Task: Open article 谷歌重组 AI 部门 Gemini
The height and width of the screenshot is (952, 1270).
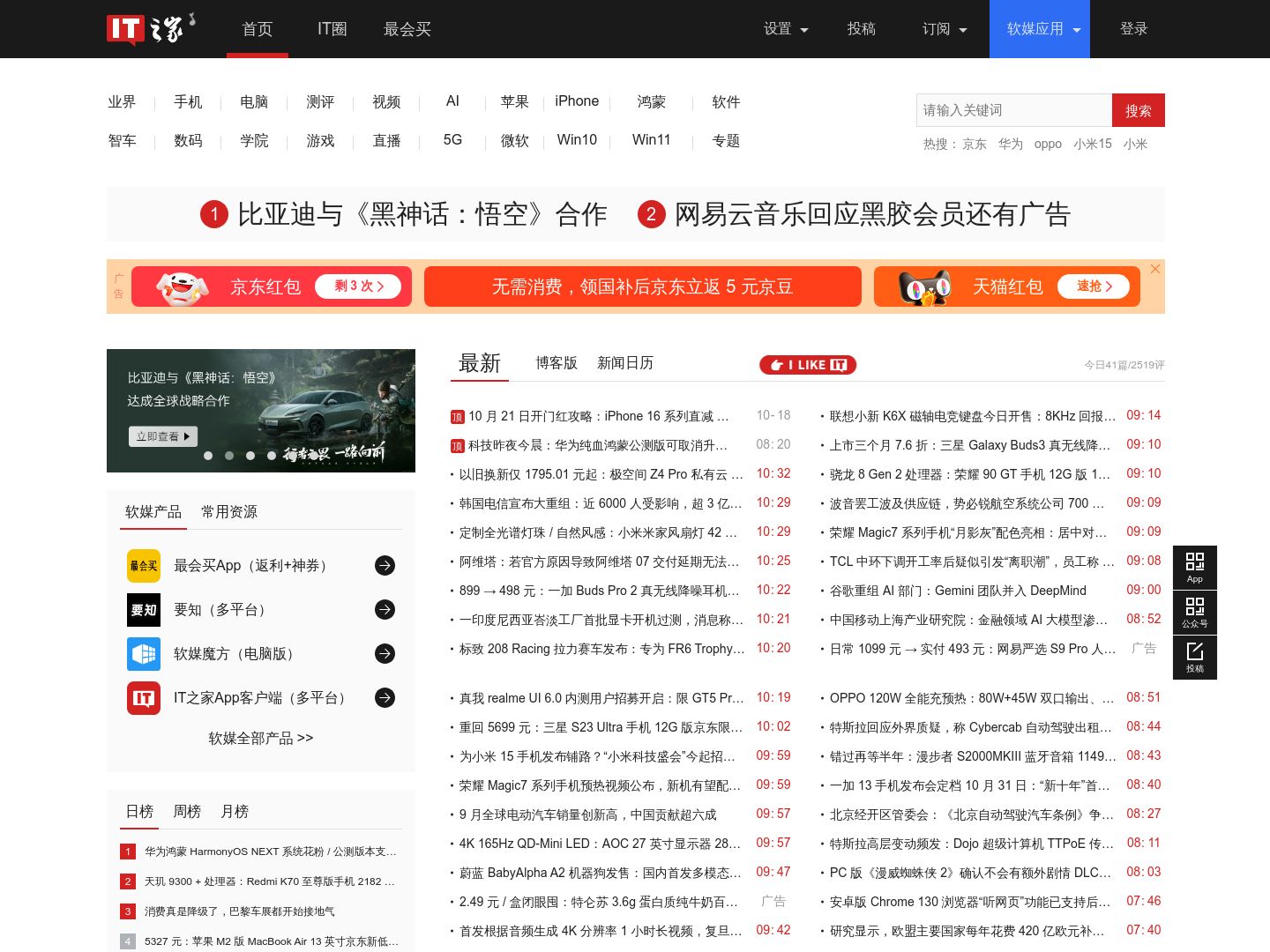Action: click(958, 591)
